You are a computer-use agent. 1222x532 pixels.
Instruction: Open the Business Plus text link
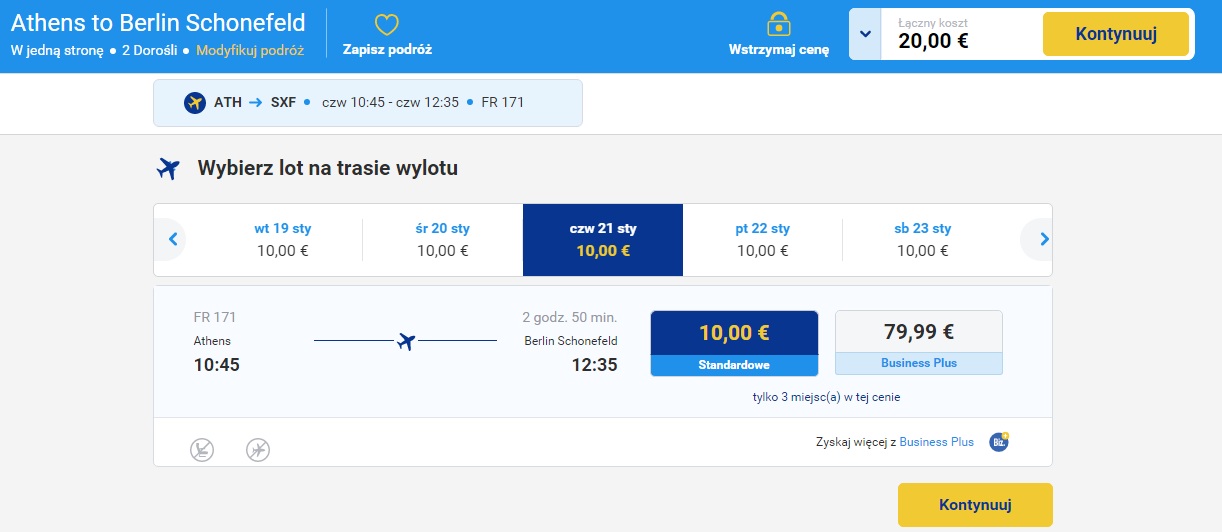click(937, 441)
